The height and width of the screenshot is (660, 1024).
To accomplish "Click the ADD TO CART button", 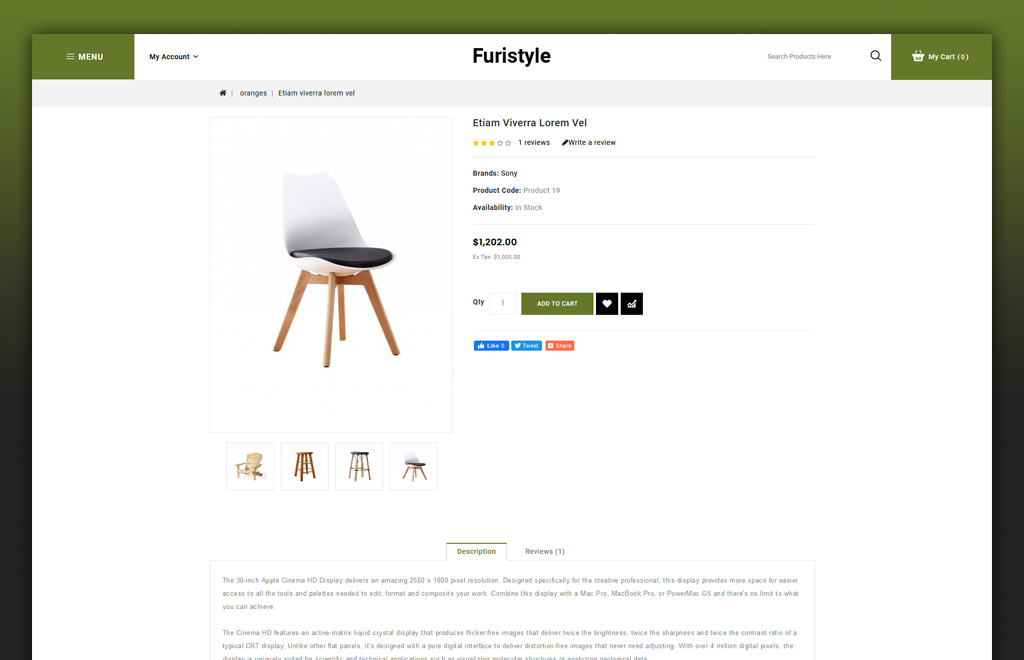I will [x=557, y=304].
